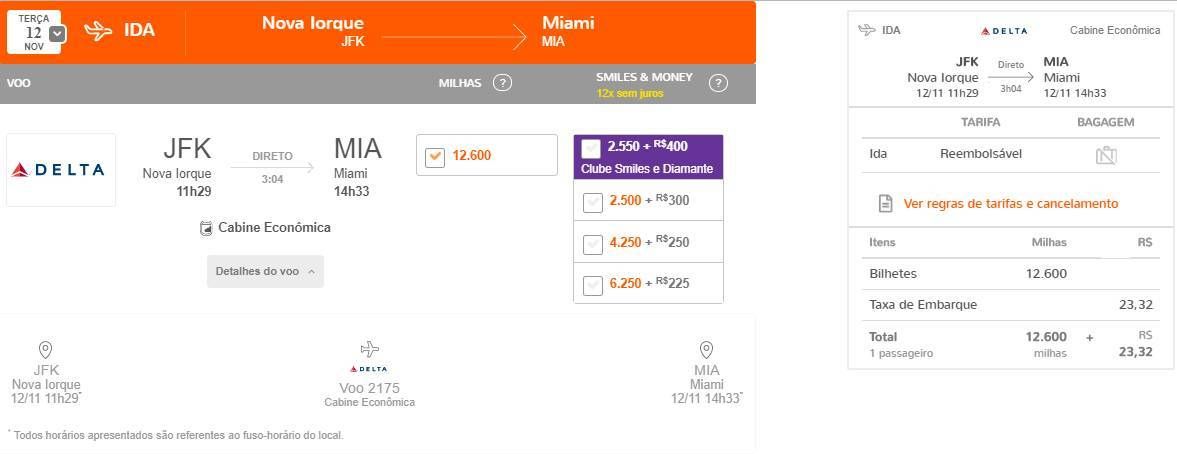This screenshot has height=454, width=1177.
Task: Select the 2.500 + R$300 option checkbox
Action: pyautogui.click(x=593, y=203)
